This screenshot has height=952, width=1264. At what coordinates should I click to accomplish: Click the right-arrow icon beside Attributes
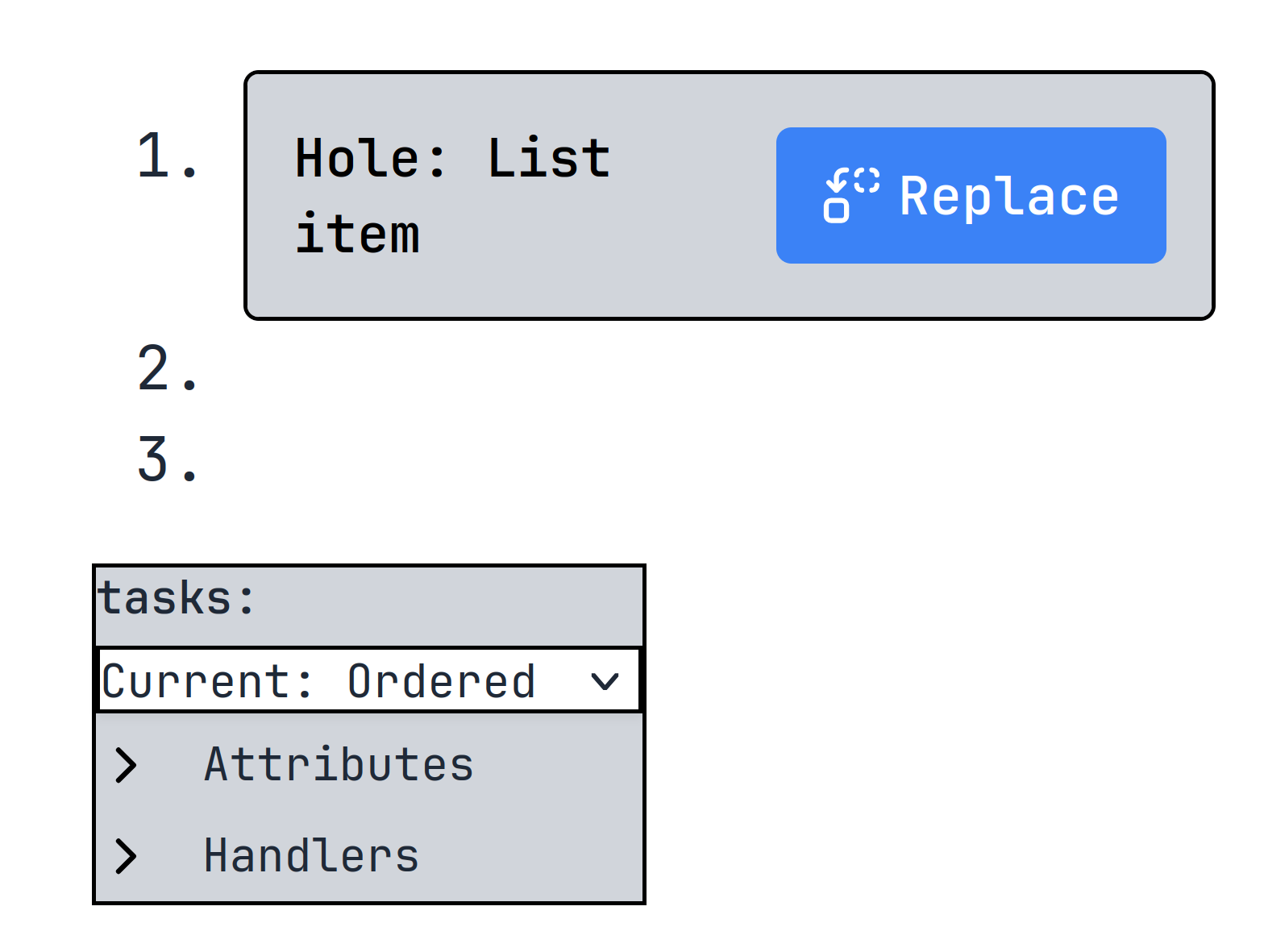click(127, 766)
